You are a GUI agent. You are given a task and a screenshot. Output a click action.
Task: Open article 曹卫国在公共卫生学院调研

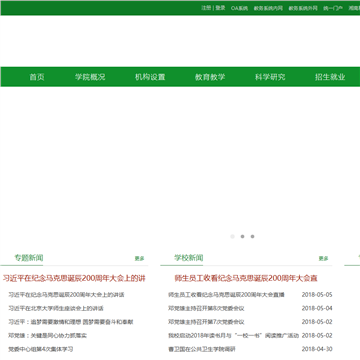[202, 349]
